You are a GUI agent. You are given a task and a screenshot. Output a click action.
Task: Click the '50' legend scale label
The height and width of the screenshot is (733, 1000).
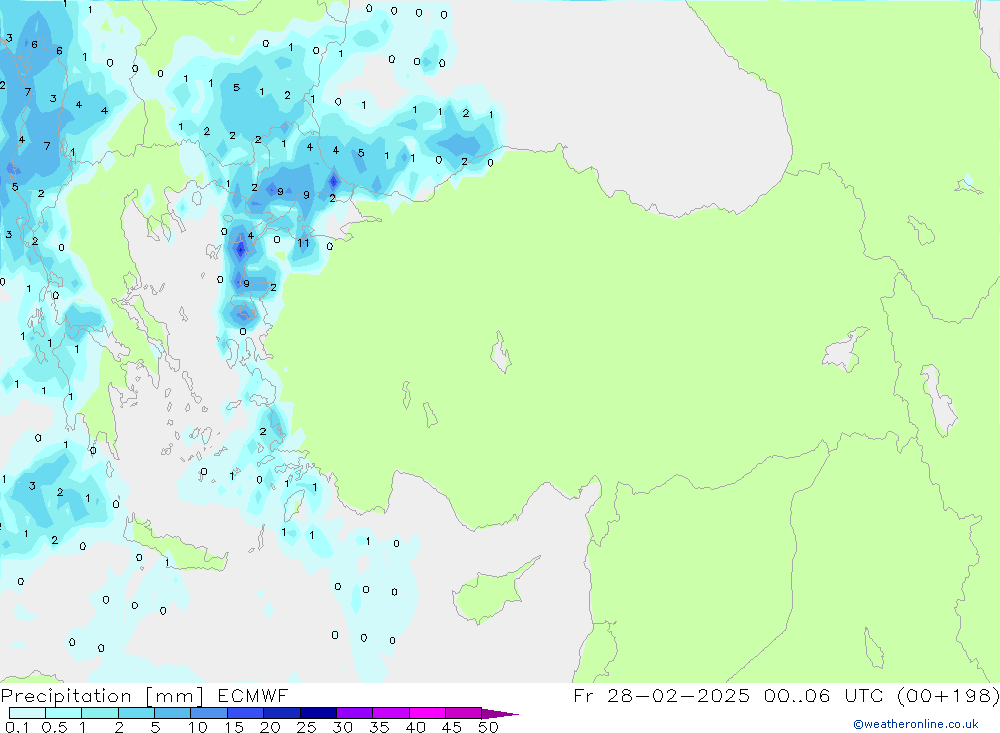488,727
